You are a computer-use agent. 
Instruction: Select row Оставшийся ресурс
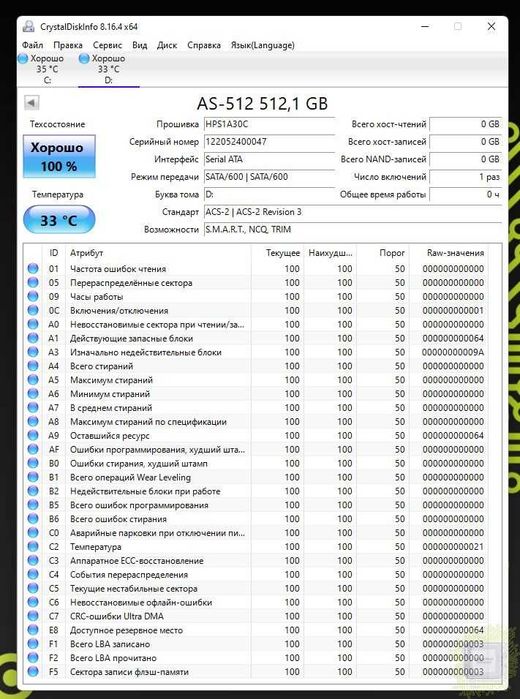pos(256,435)
